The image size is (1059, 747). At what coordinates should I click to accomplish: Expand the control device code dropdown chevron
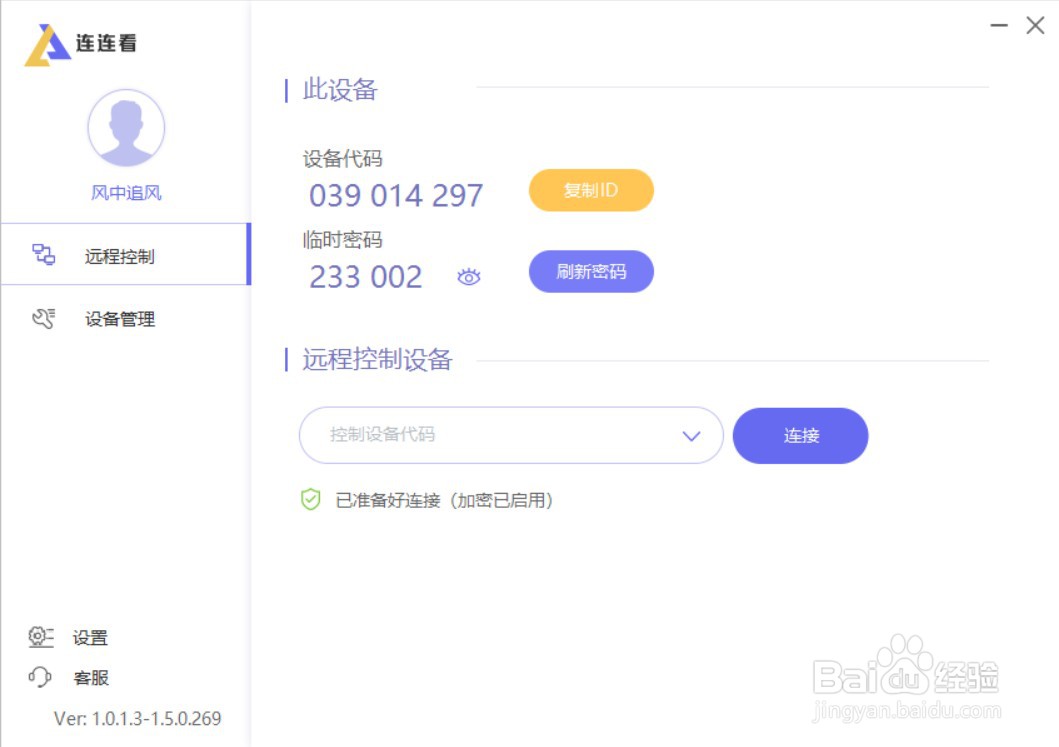pyautogui.click(x=689, y=436)
